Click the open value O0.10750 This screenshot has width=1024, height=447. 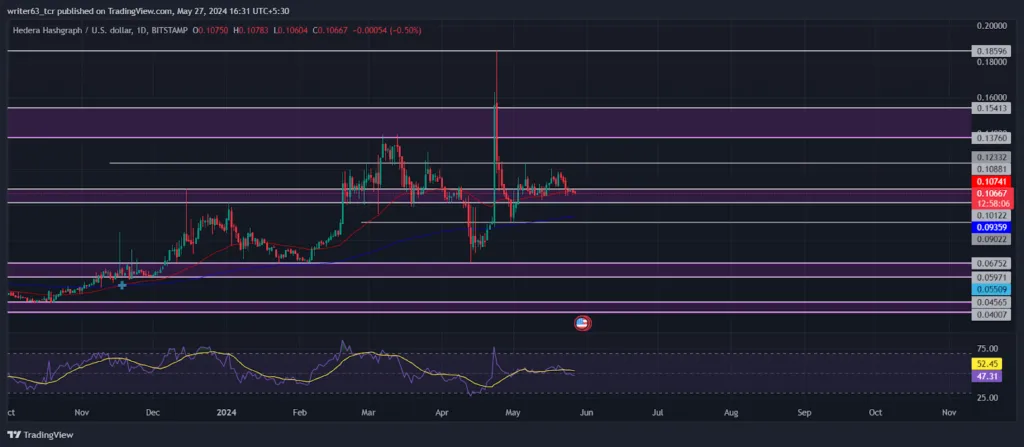pyautogui.click(x=210, y=31)
